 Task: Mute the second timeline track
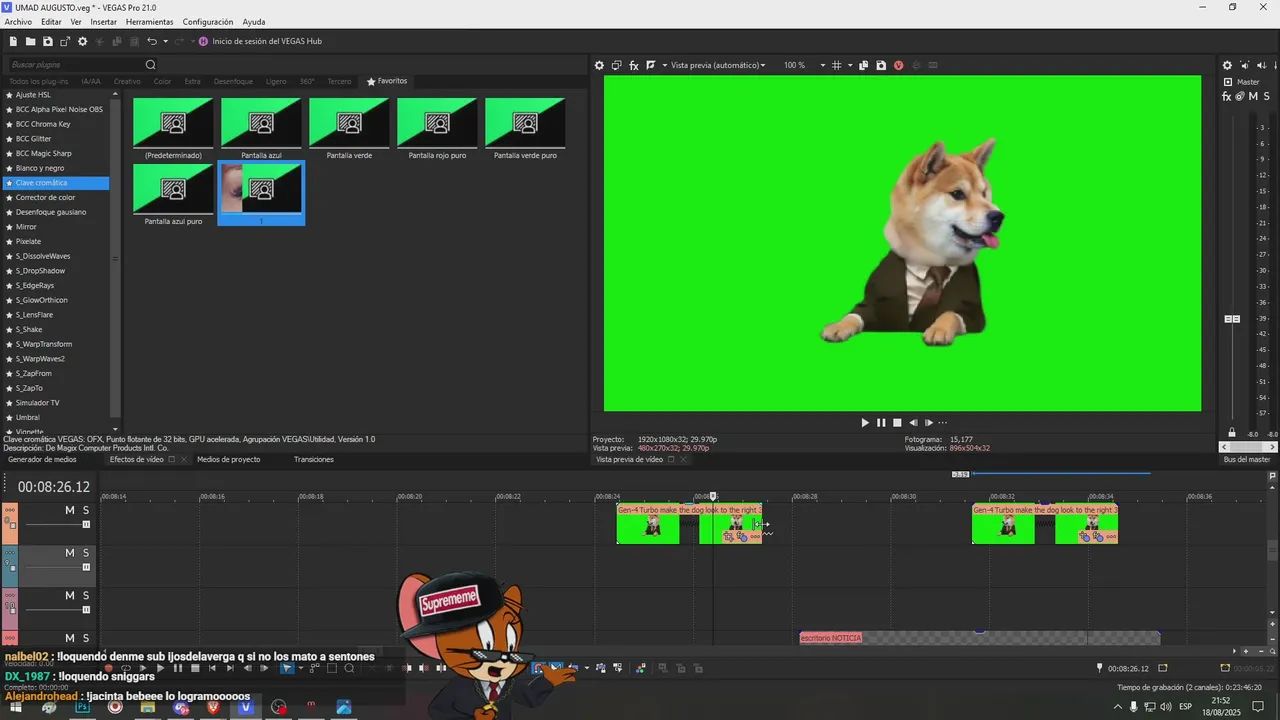pos(70,553)
